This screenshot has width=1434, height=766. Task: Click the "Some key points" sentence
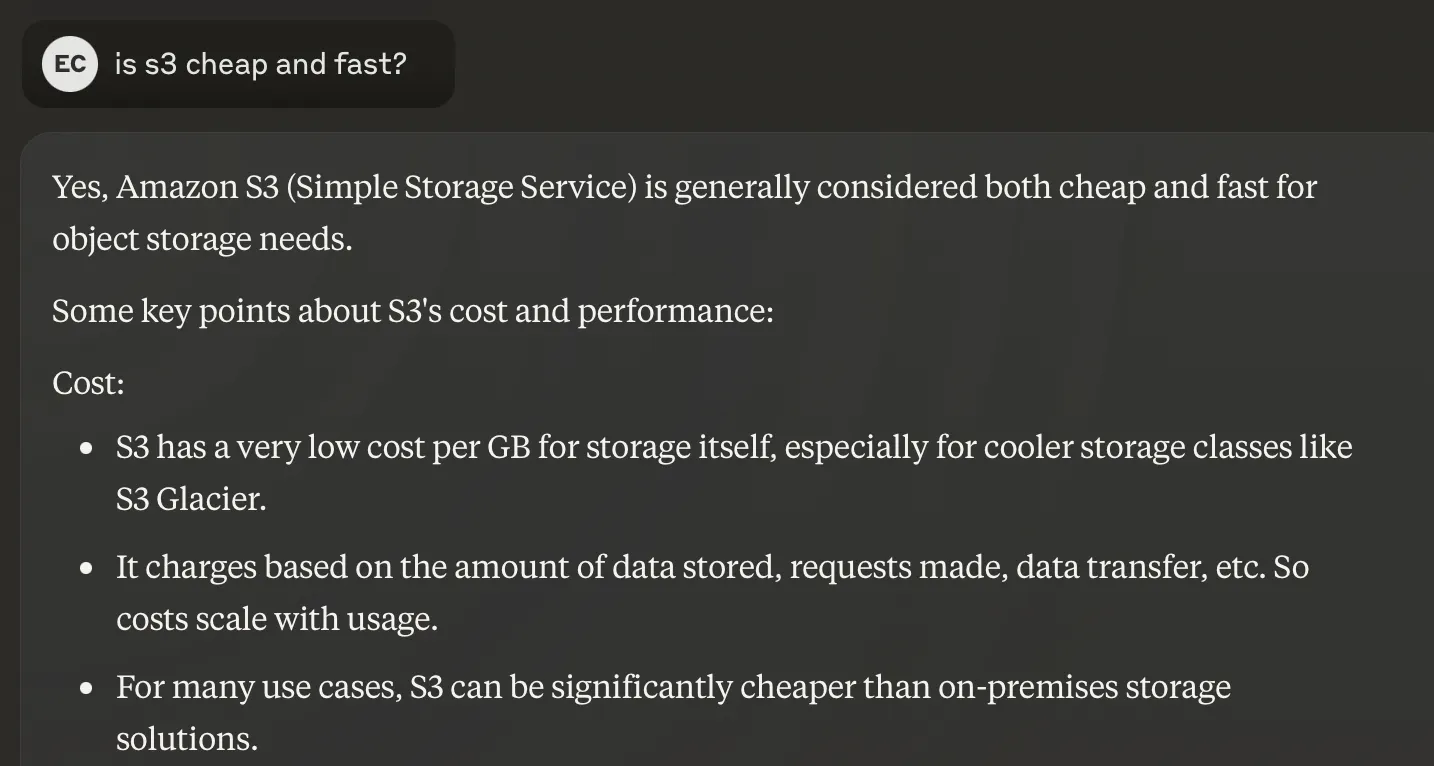tap(412, 311)
